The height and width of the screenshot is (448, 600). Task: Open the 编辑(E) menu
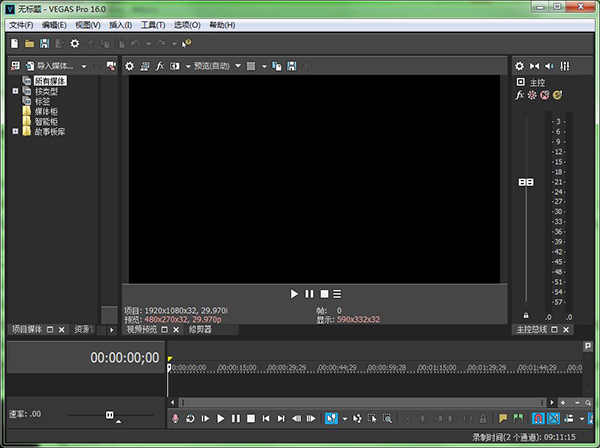(54, 25)
